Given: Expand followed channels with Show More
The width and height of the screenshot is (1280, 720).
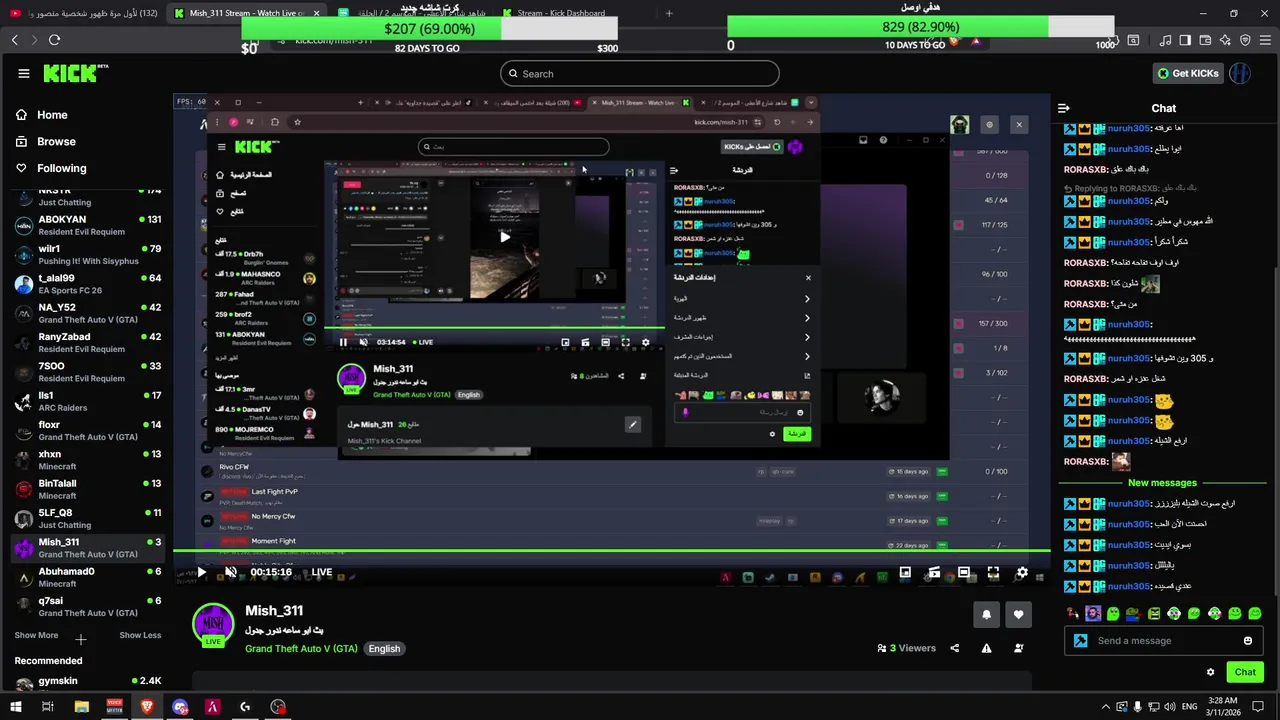Looking at the screenshot, I should (x=36, y=635).
